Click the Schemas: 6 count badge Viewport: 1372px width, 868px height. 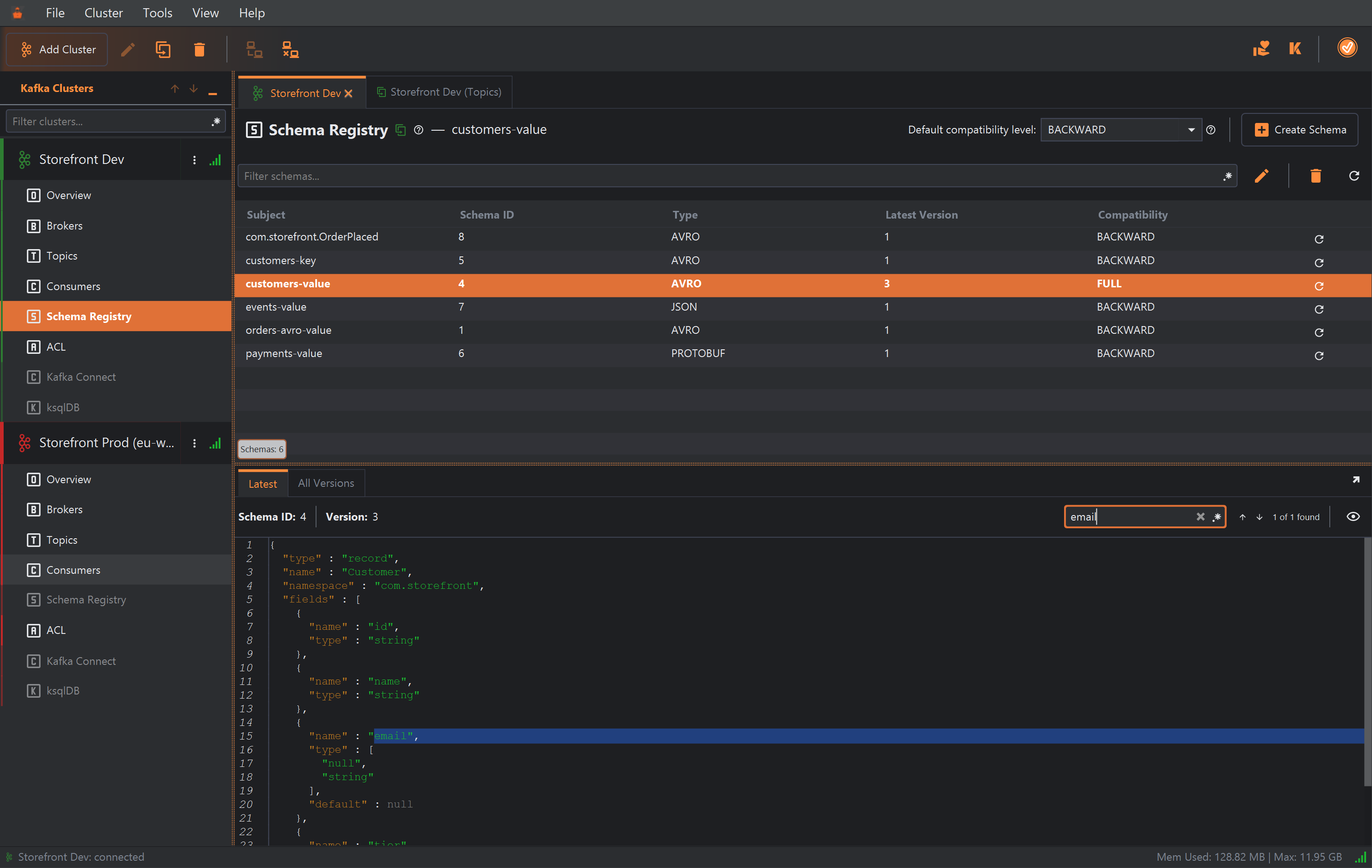point(261,449)
